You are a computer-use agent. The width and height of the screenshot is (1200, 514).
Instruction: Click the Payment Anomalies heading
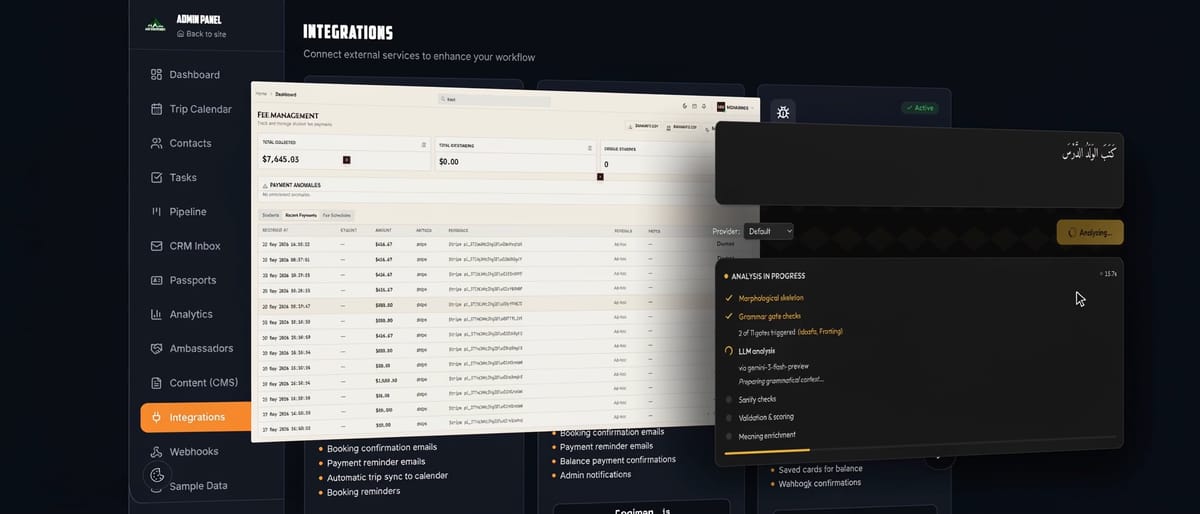pyautogui.click(x=293, y=185)
